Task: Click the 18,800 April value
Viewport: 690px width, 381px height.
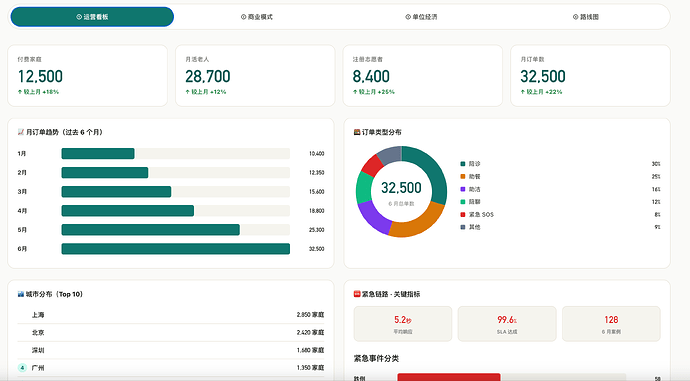Action: point(316,211)
